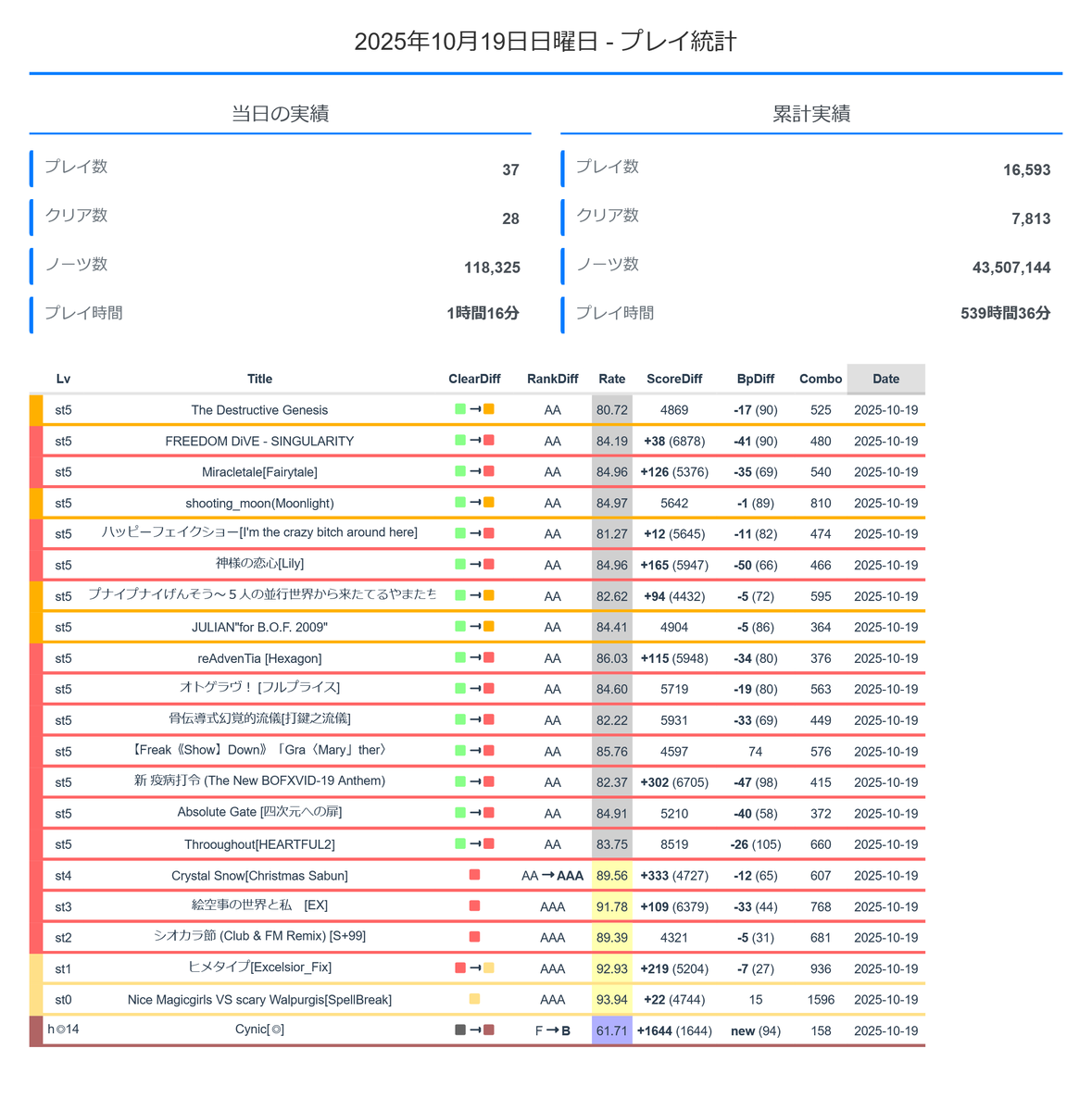Click cumulative play count 16,593
The image size is (1092, 1111).
[1026, 170]
